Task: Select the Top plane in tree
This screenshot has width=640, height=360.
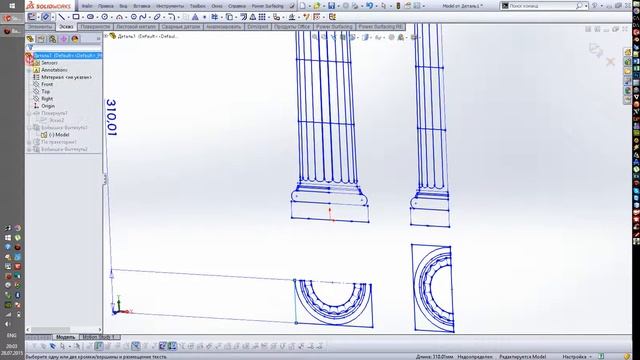Action: pos(45,91)
